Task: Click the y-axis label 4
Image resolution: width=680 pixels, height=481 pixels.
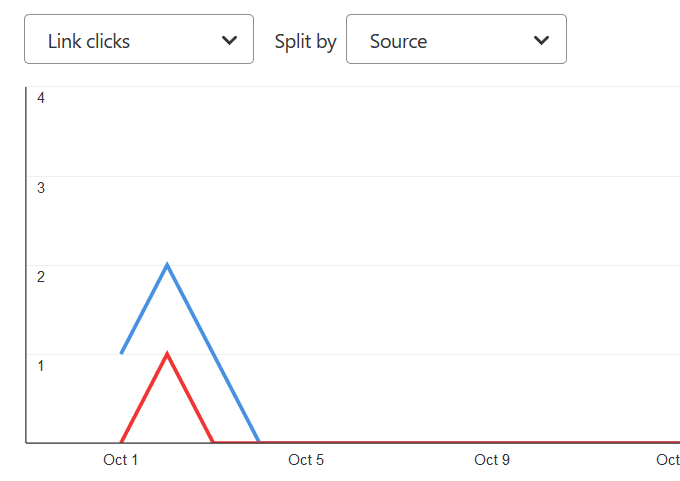Action: click(41, 98)
